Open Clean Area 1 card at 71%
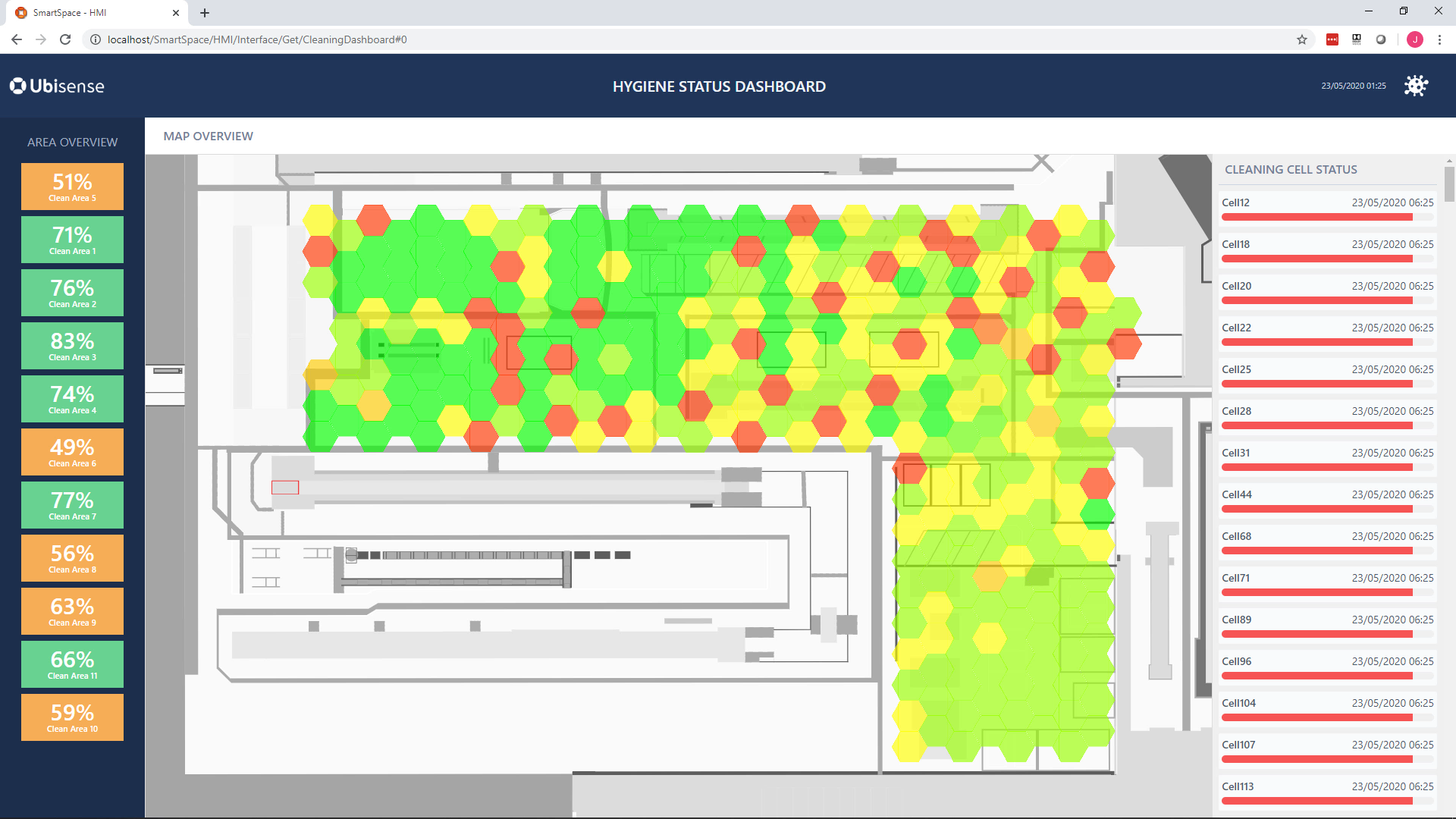The height and width of the screenshot is (819, 1456). point(72,240)
